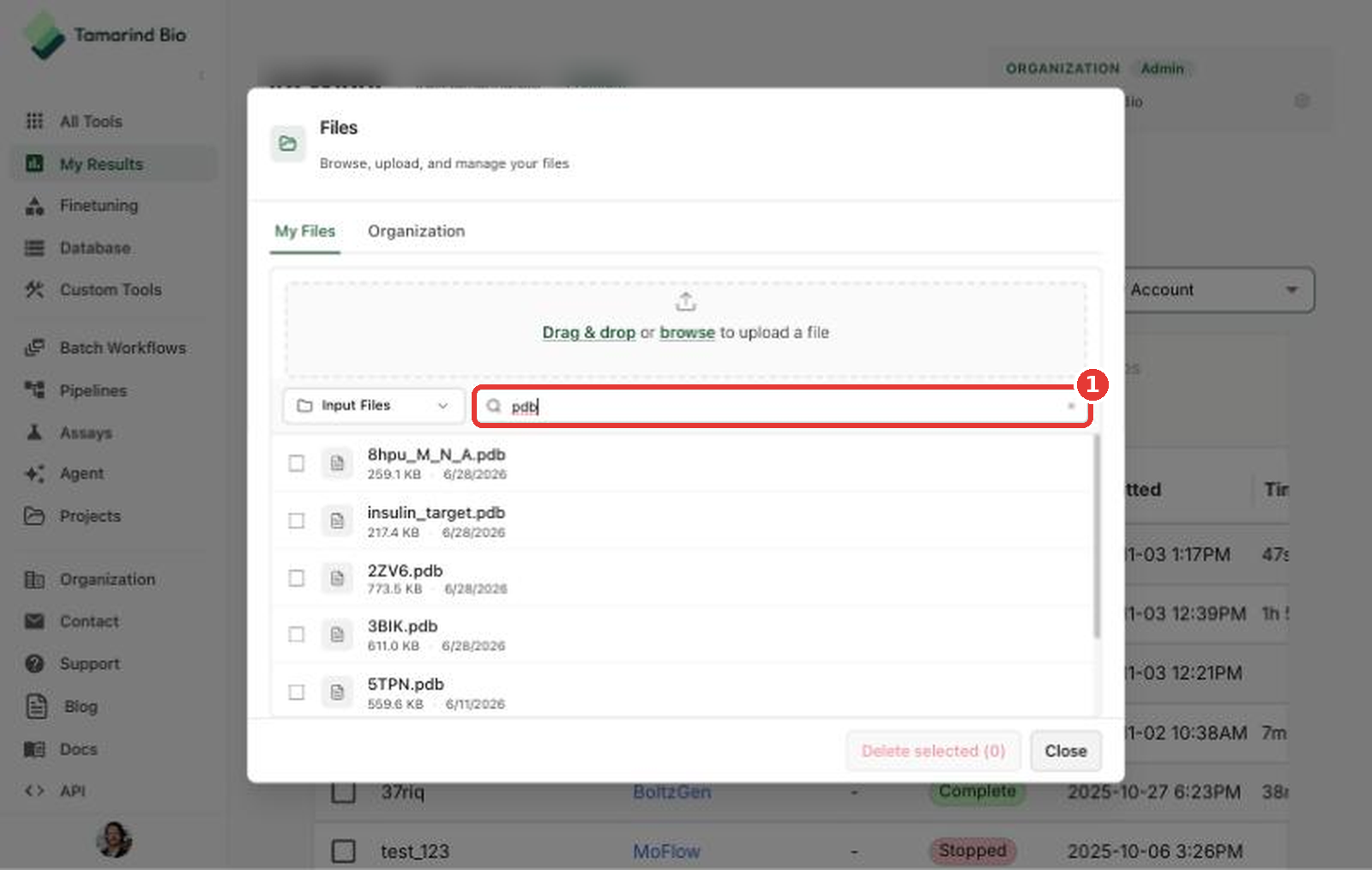Click the Batch Workflows icon
The width and height of the screenshot is (1372, 870).
34,347
